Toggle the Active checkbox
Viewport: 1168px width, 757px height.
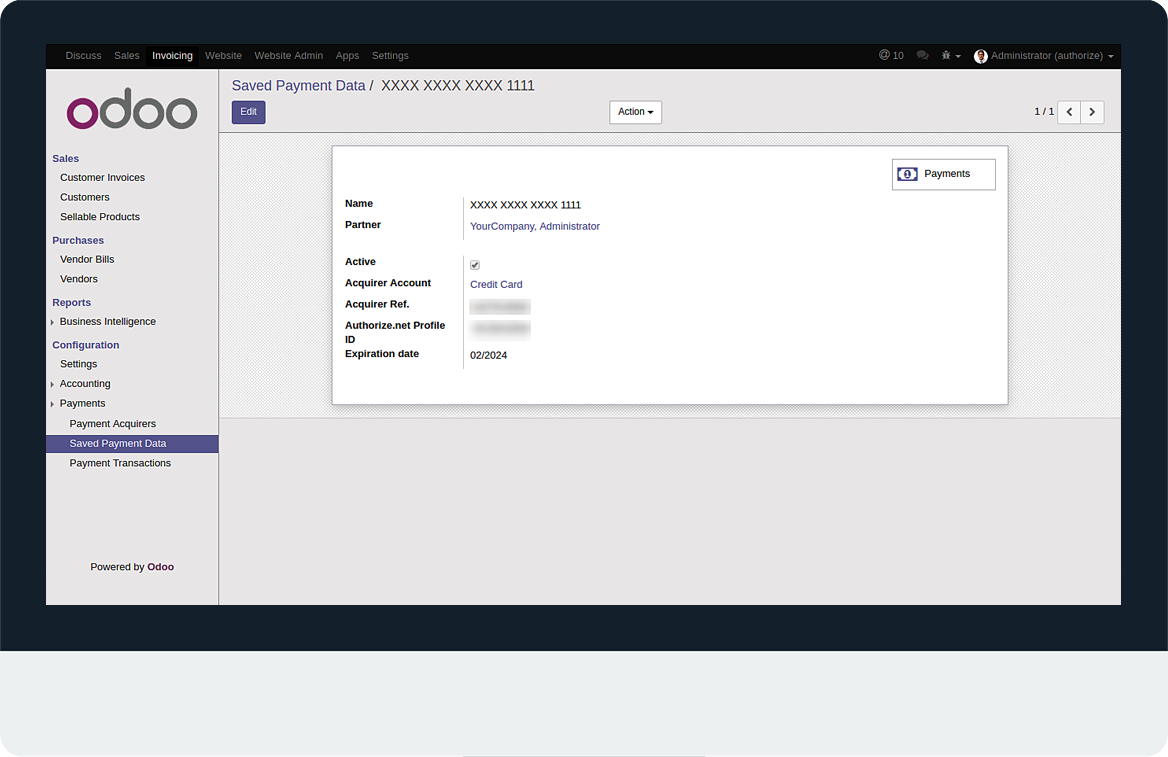pos(474,265)
